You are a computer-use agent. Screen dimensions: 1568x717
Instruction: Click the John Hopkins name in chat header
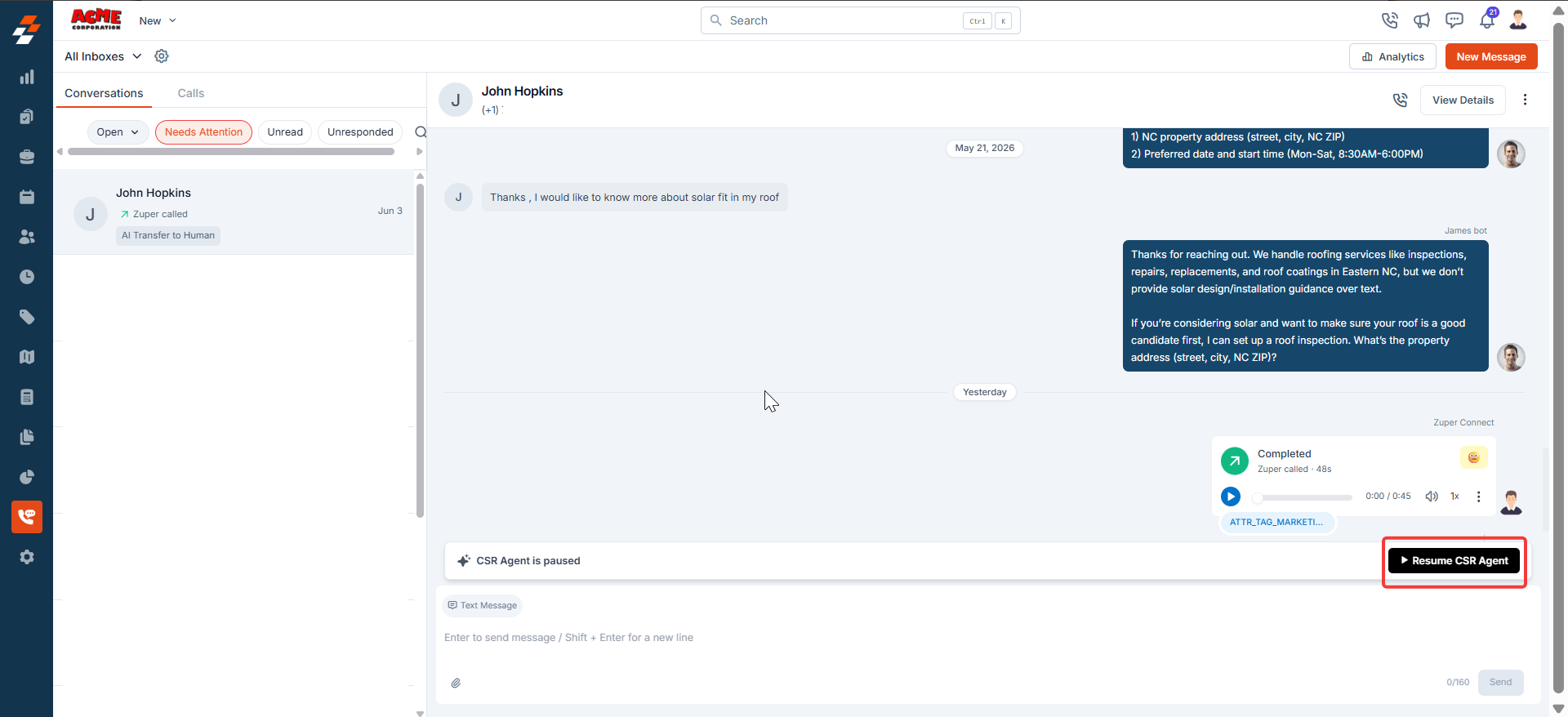point(522,91)
